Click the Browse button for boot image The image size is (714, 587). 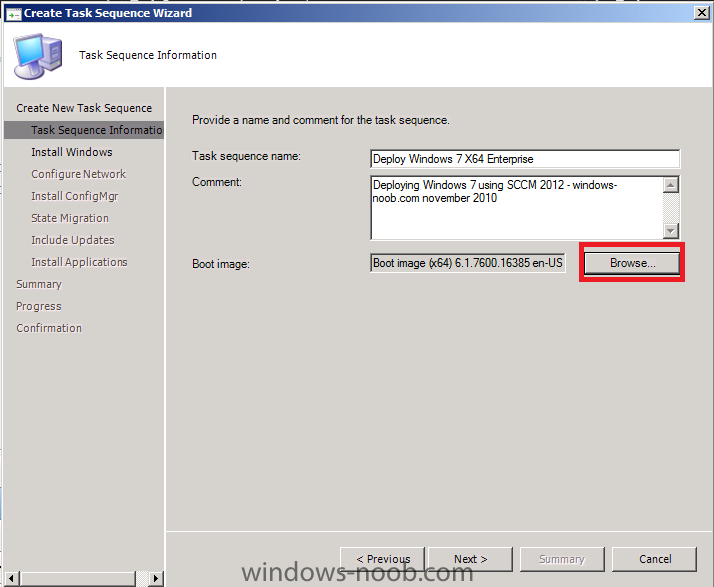(632, 263)
